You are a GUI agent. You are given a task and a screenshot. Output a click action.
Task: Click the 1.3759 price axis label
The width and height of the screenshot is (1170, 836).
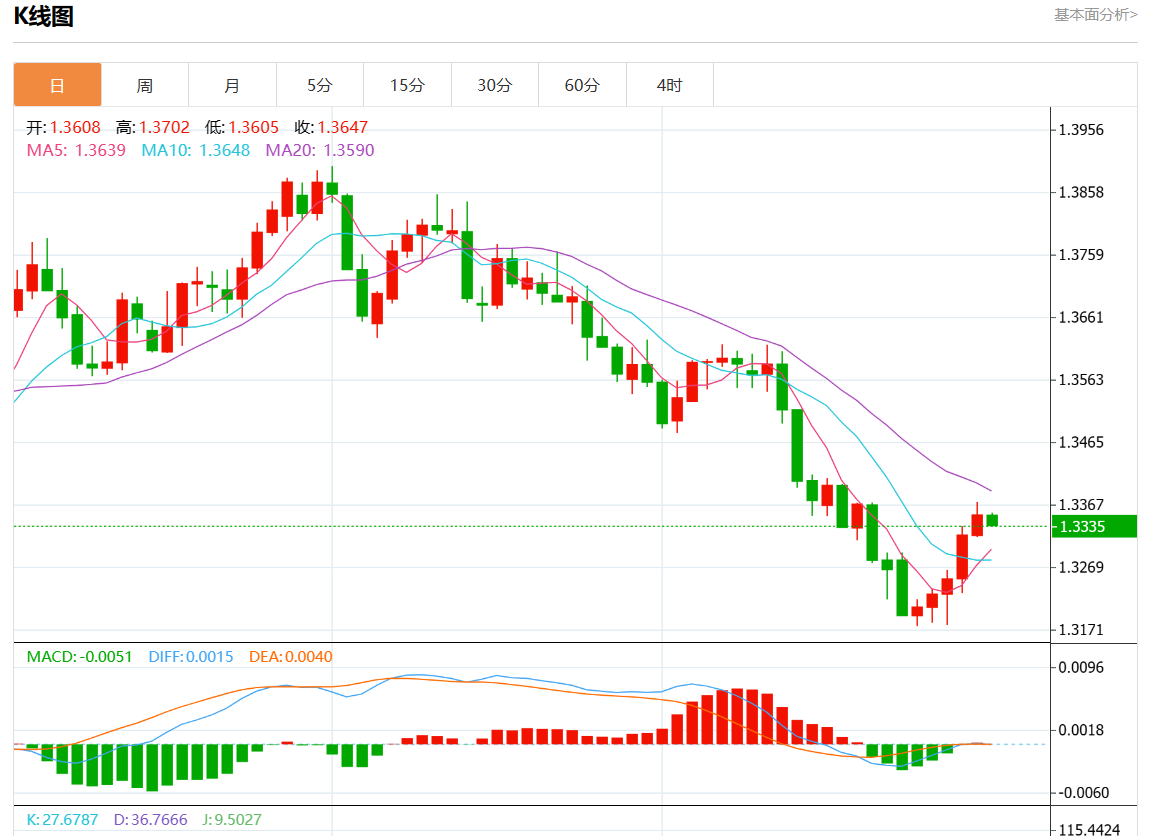pyautogui.click(x=1081, y=255)
